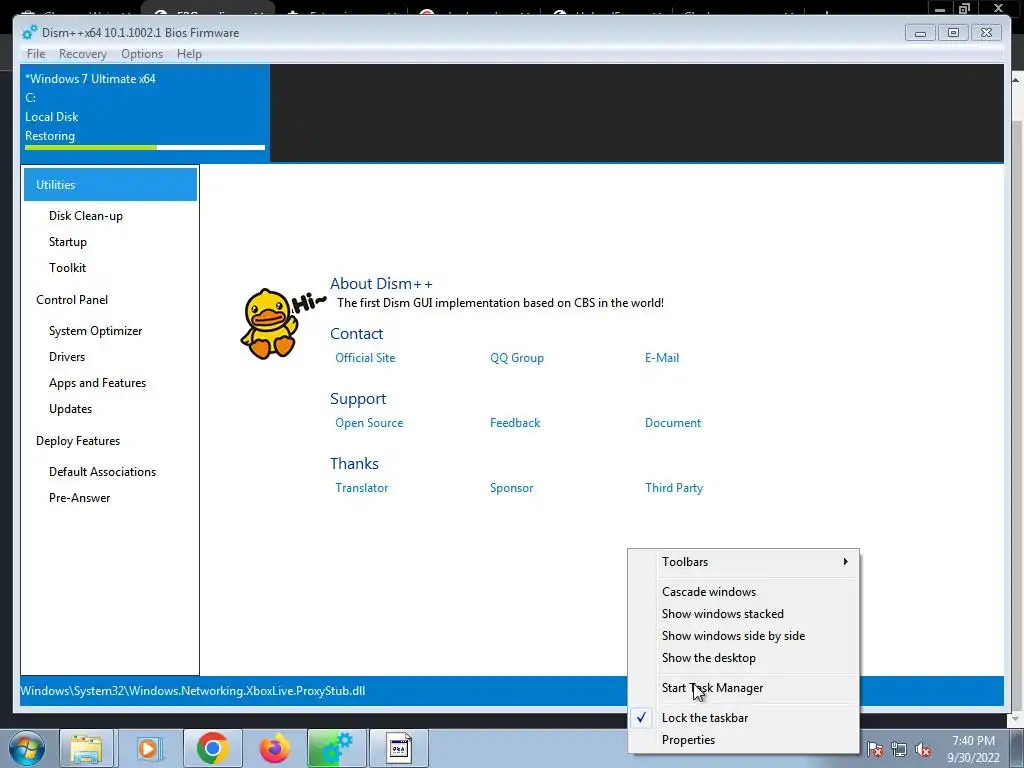Toggle the Lock the taskbar checkmark
1024x768 pixels.
642,718
